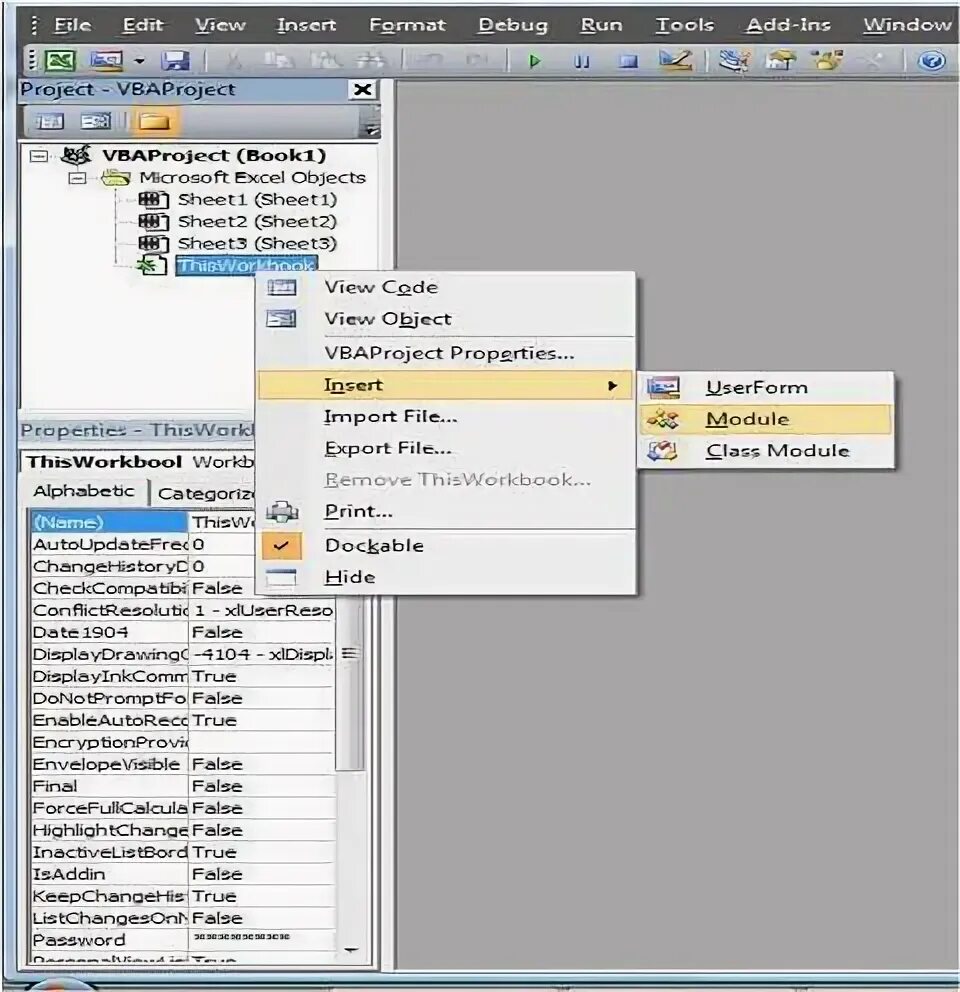Image resolution: width=960 pixels, height=992 pixels.
Task: Select ThisWorkbook in project tree
Action: 246,265
